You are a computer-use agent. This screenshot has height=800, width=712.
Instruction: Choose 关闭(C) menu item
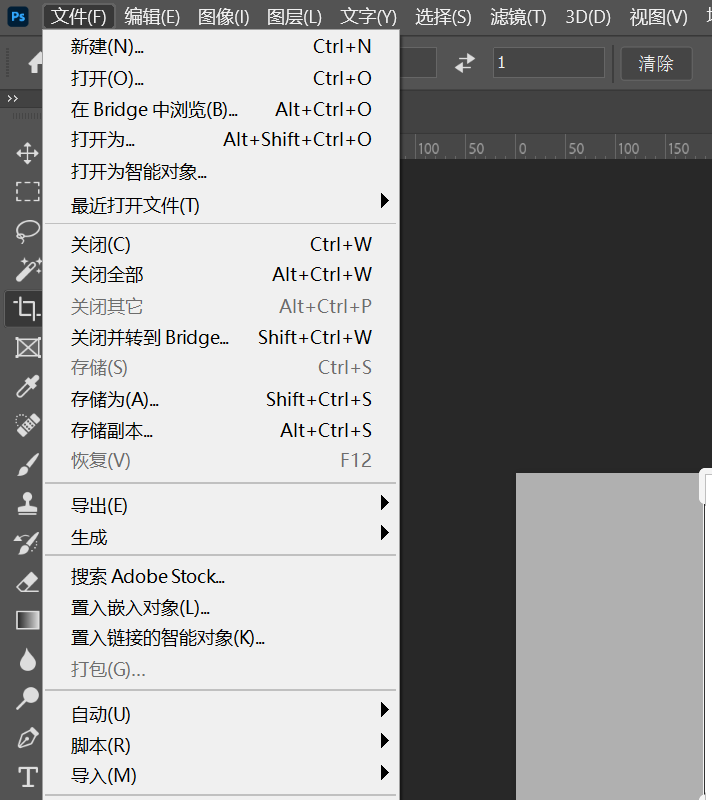click(221, 244)
